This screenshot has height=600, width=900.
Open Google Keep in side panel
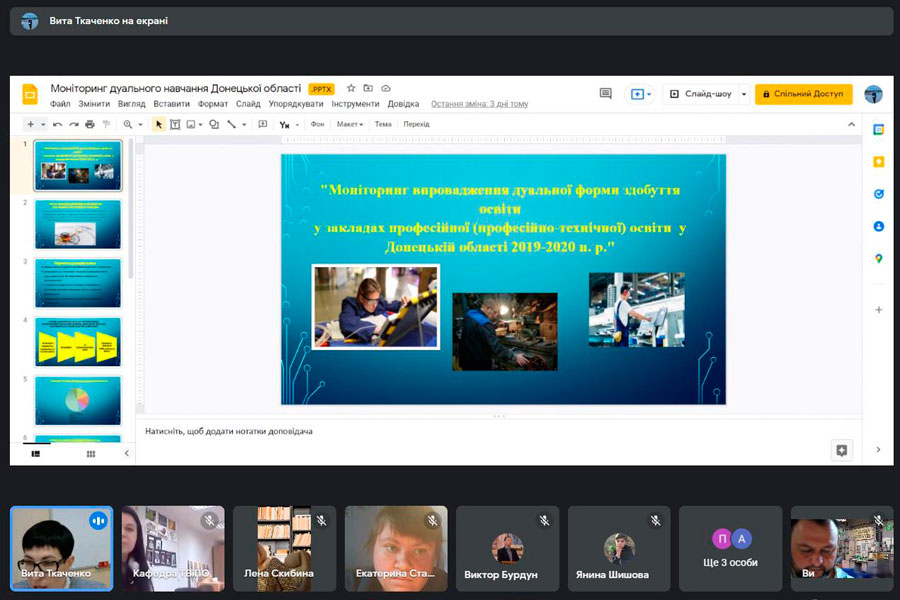click(879, 162)
